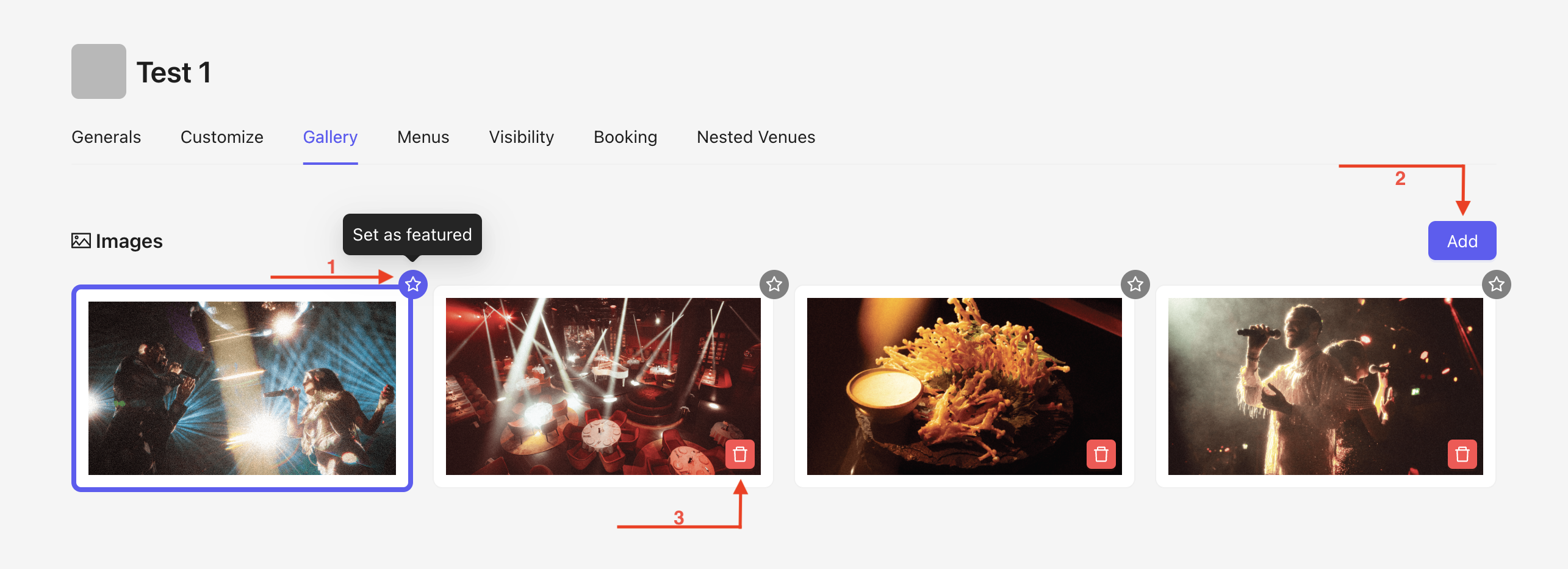This screenshot has width=1568, height=569.
Task: Remove the singer with microphone image
Action: (x=1462, y=454)
